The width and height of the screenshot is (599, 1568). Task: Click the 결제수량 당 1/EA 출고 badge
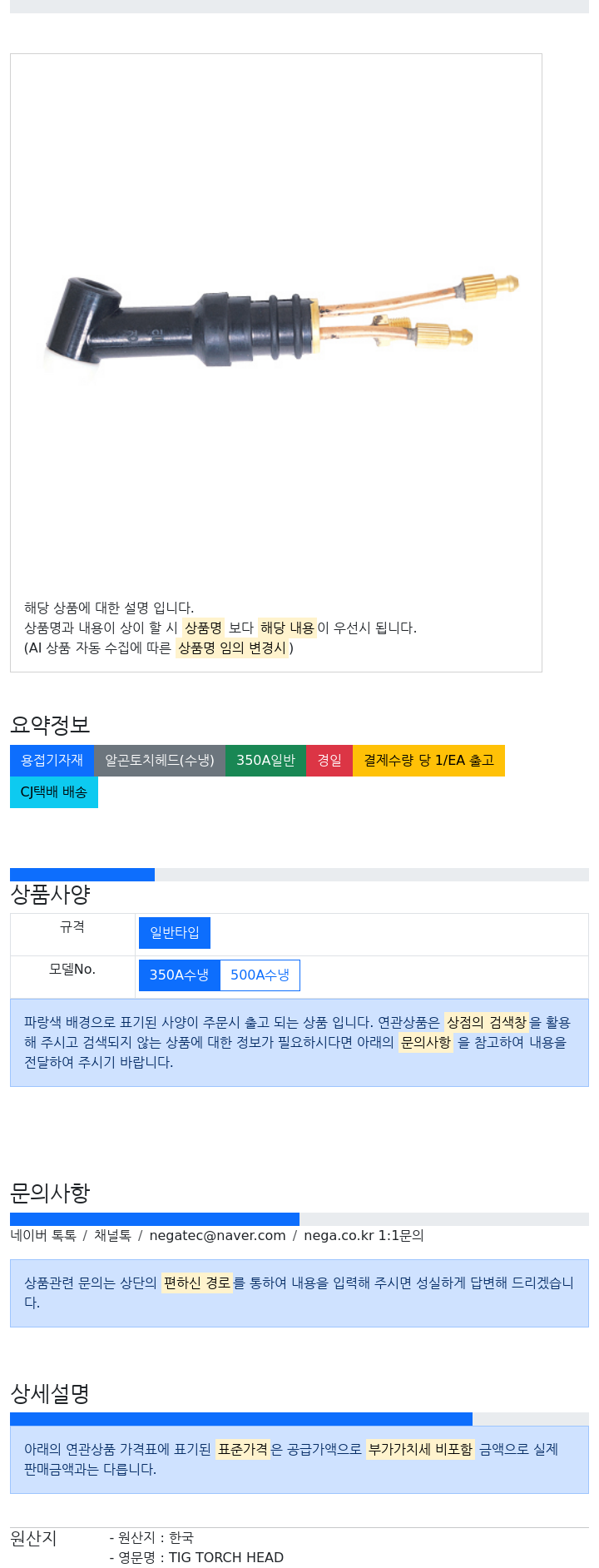(428, 761)
